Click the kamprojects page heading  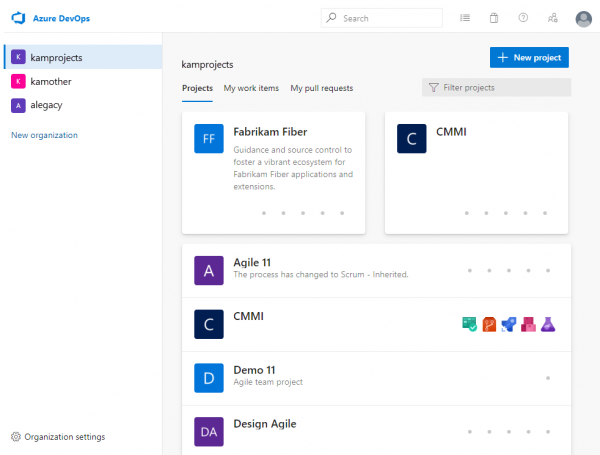click(x=207, y=64)
